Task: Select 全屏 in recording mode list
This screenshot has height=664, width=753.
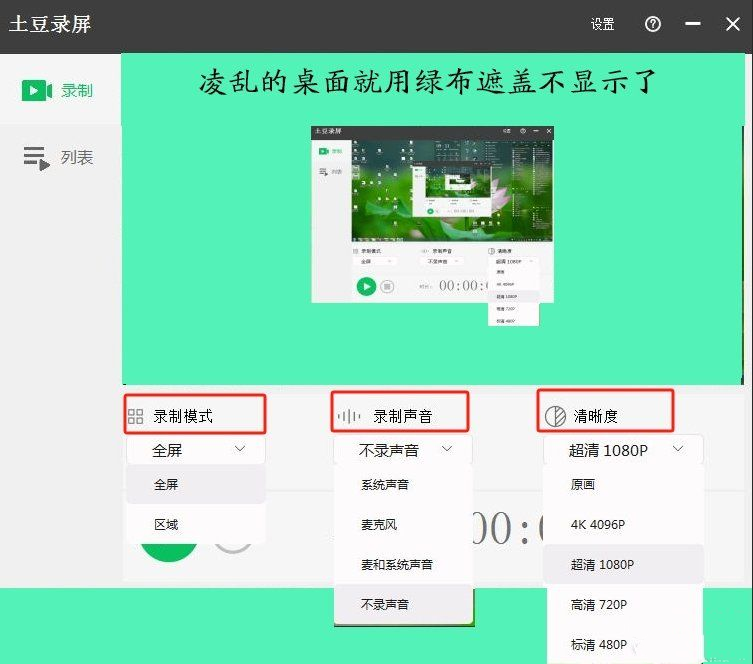Action: click(x=196, y=484)
